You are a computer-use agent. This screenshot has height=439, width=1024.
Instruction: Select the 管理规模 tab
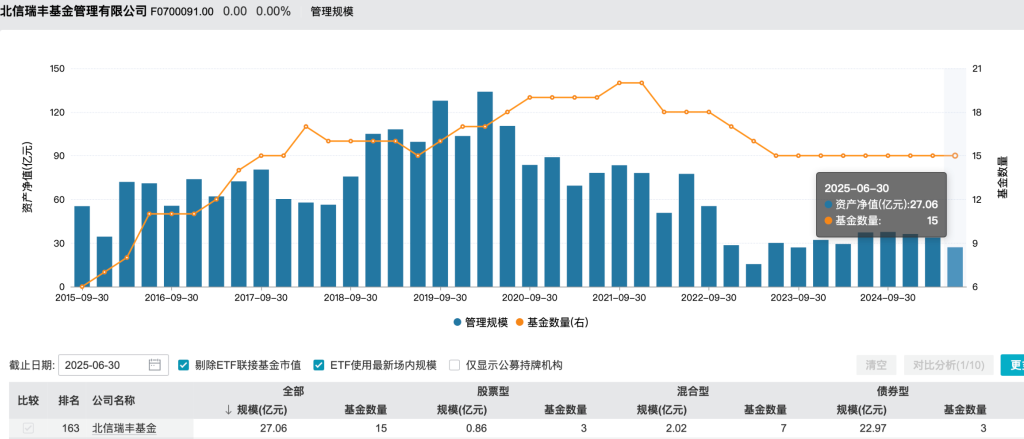pos(332,12)
